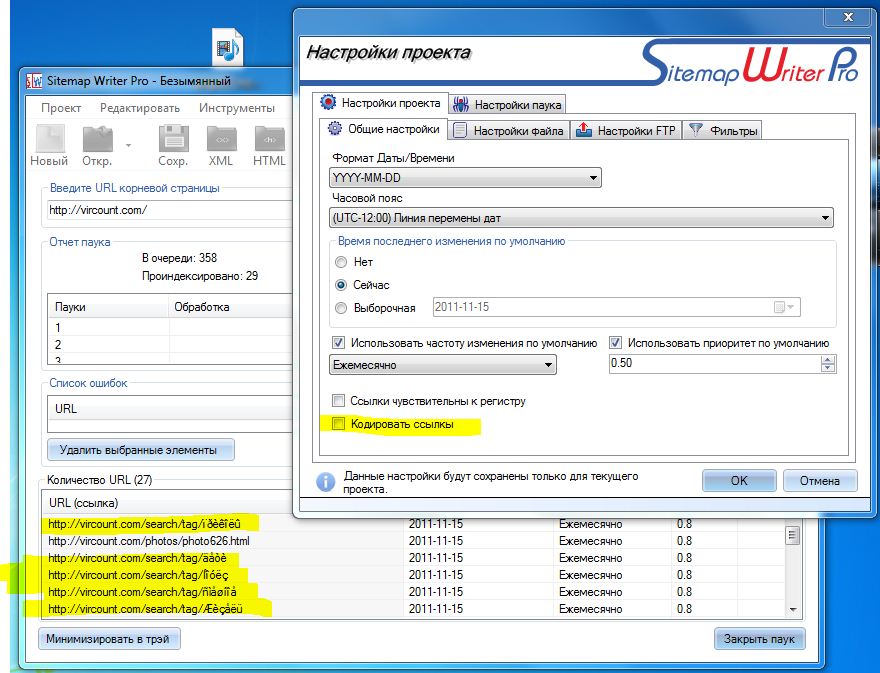Screen dimensions: 880x673
Task: Toggle Использовать частоту изменения по умолчанию checkbox
Action: (x=338, y=342)
